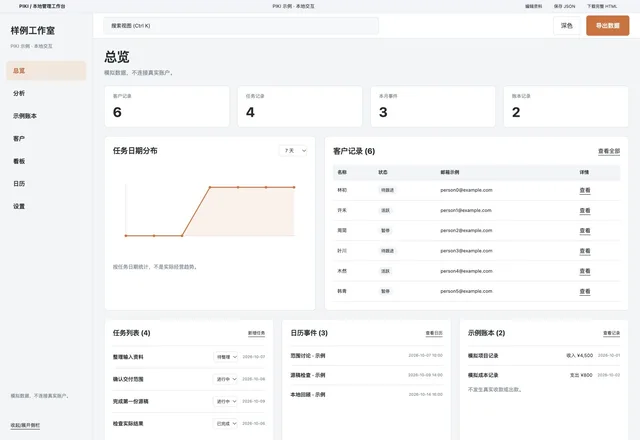Click 查看全部 in 客户记录 card
The width and height of the screenshot is (640, 440).
pos(609,151)
